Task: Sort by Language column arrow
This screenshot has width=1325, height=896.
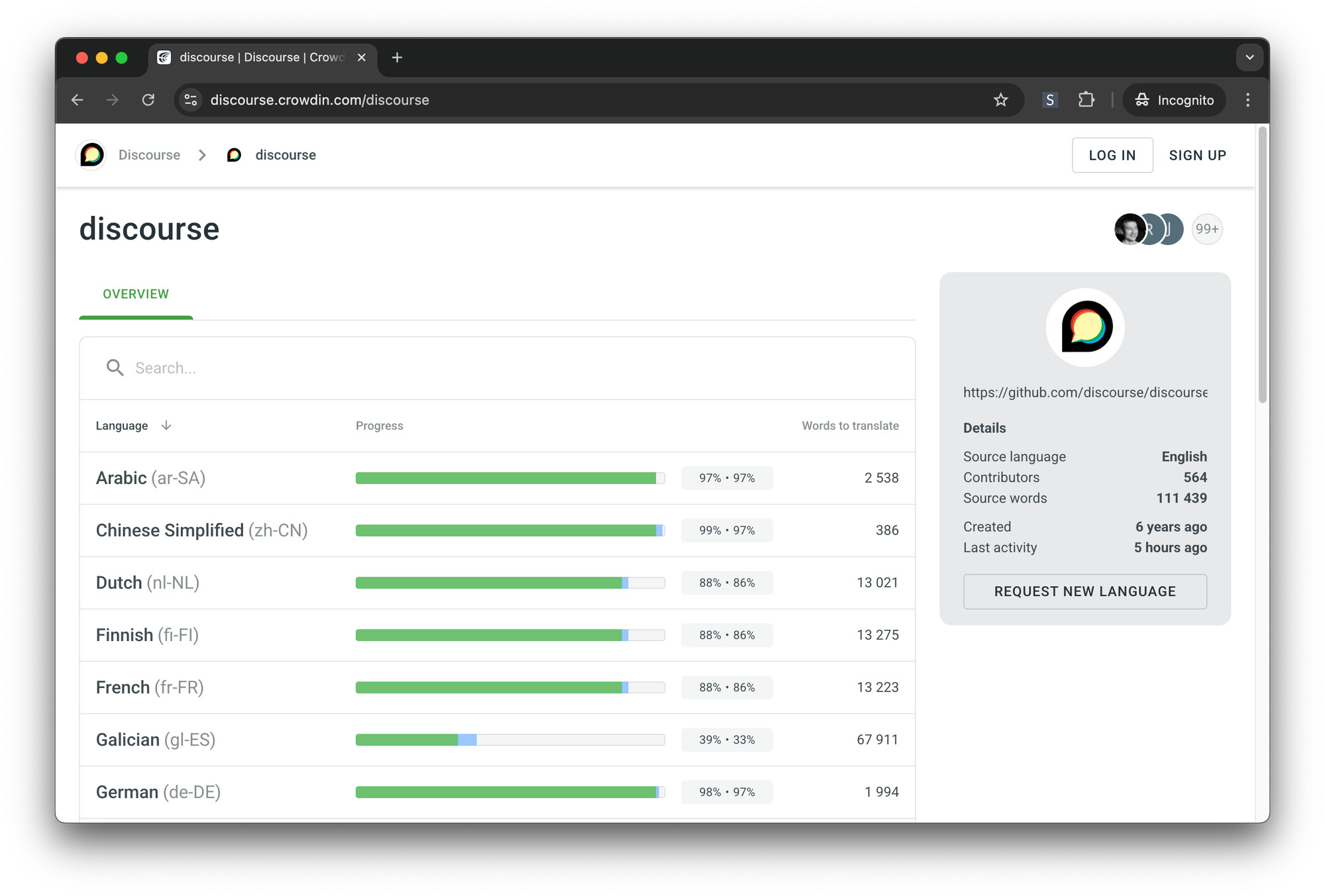Action: click(166, 426)
